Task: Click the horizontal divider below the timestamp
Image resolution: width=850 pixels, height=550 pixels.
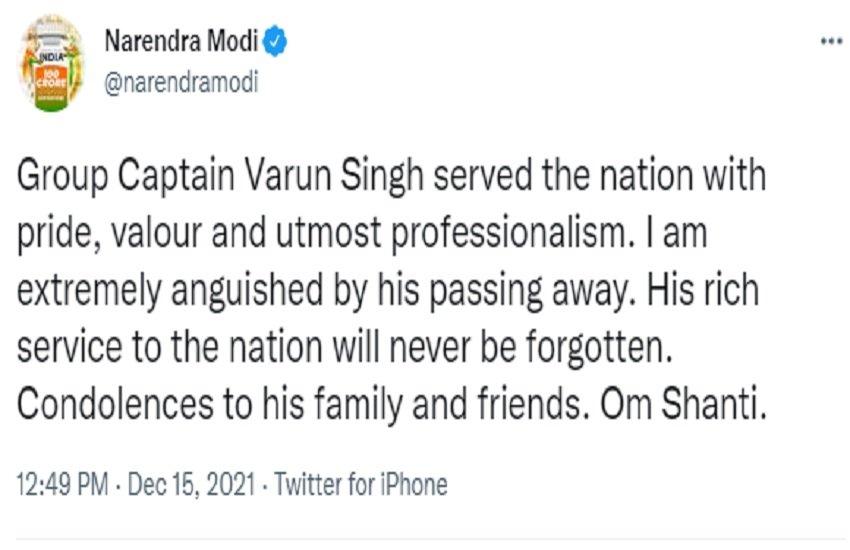Action: tap(431, 539)
